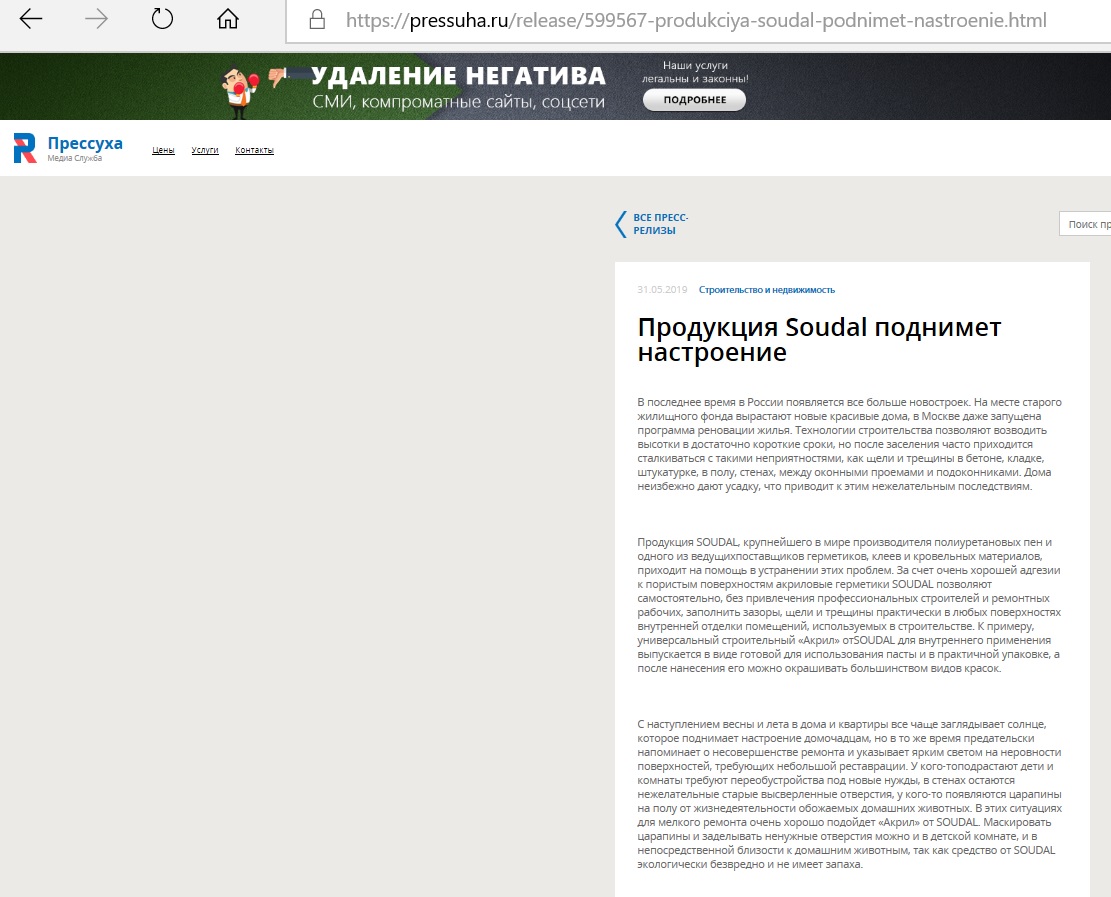The height and width of the screenshot is (897, 1111).
Task: Click the 31.05.2019 date text
Action: 662,290
